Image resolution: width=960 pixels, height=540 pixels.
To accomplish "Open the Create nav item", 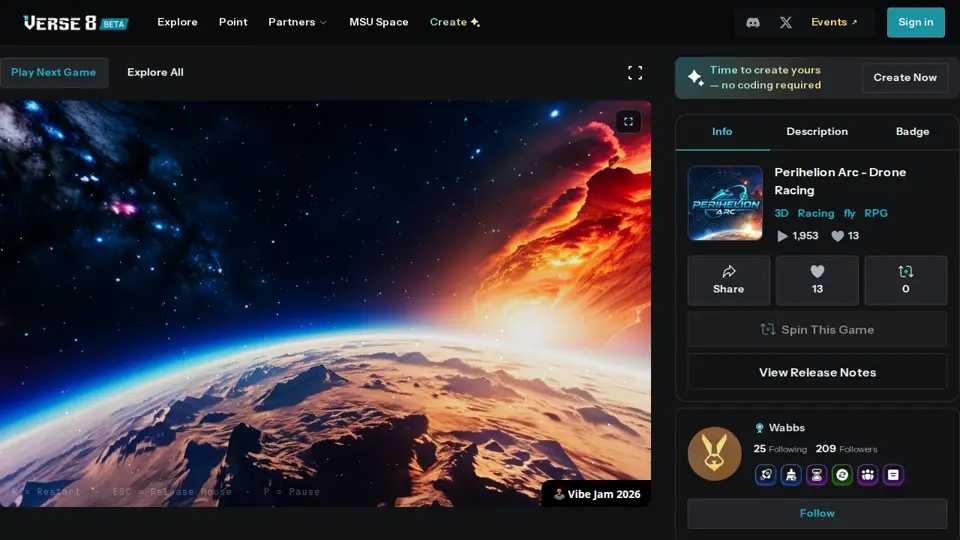I will [454, 22].
